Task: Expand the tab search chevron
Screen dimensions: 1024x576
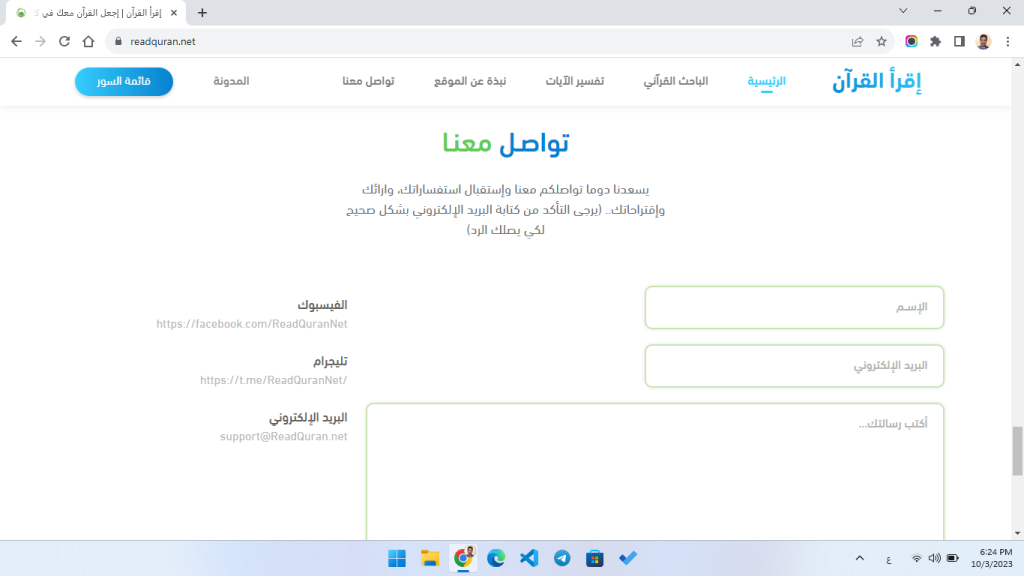Action: (x=903, y=11)
